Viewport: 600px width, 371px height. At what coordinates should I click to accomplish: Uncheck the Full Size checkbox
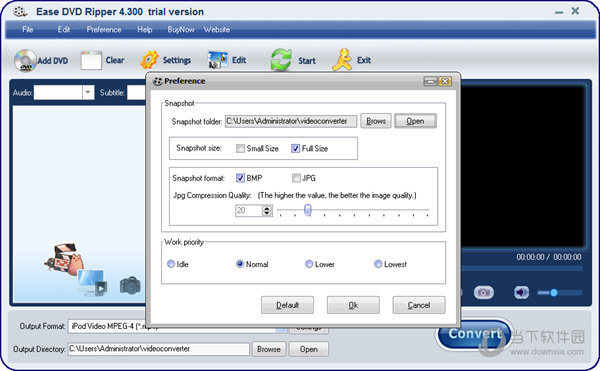pos(295,148)
